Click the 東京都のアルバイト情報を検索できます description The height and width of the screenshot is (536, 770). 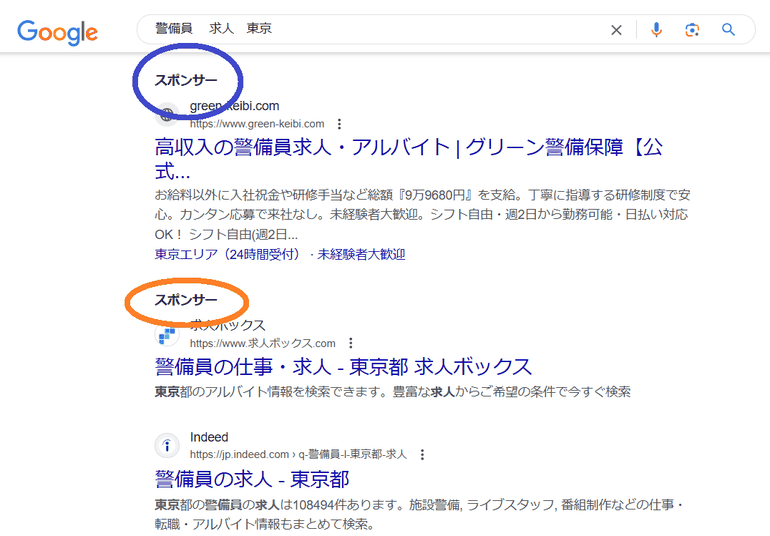coord(393,392)
